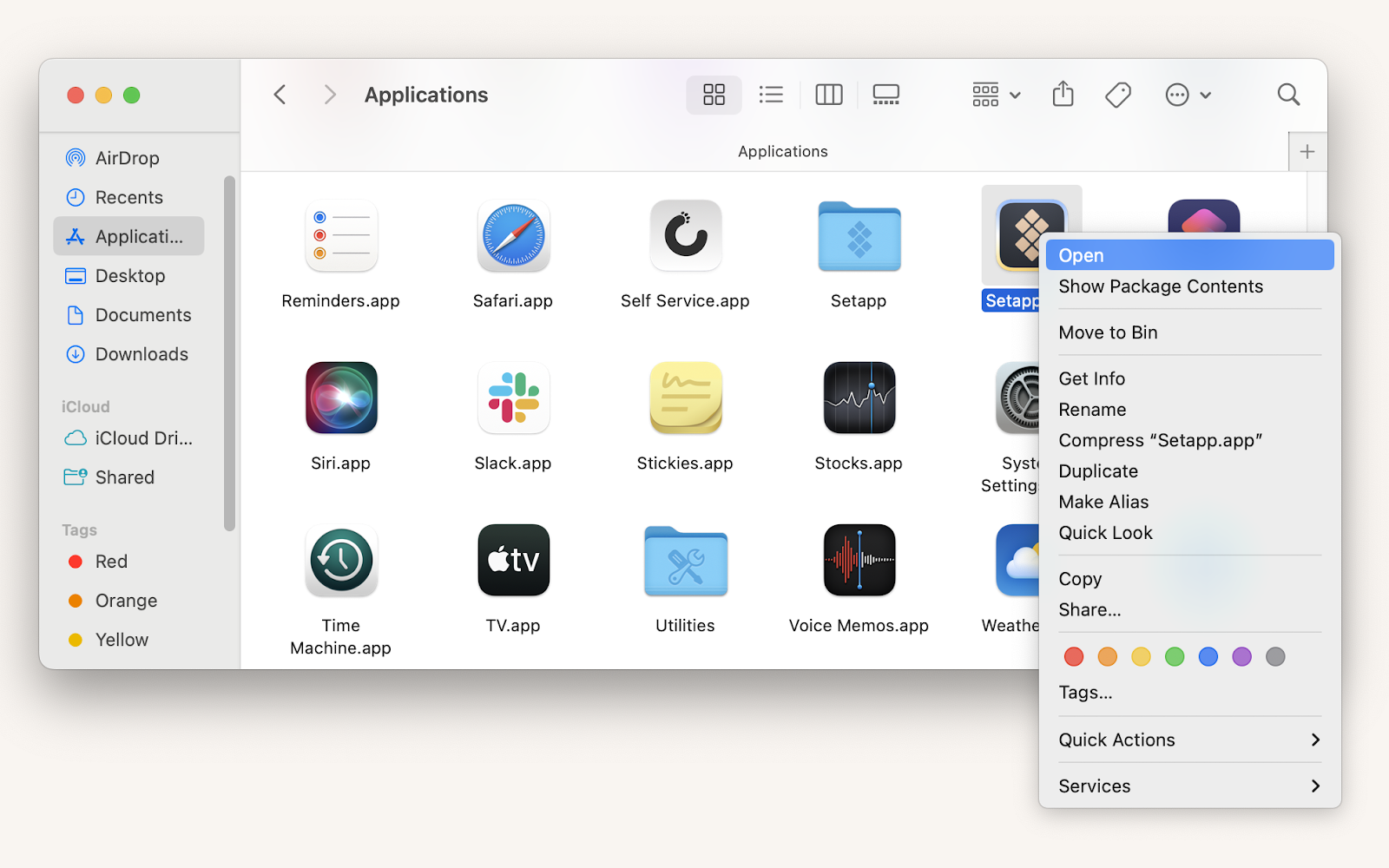Choose Duplicate in context menu
The height and width of the screenshot is (868, 1389).
click(x=1189, y=471)
